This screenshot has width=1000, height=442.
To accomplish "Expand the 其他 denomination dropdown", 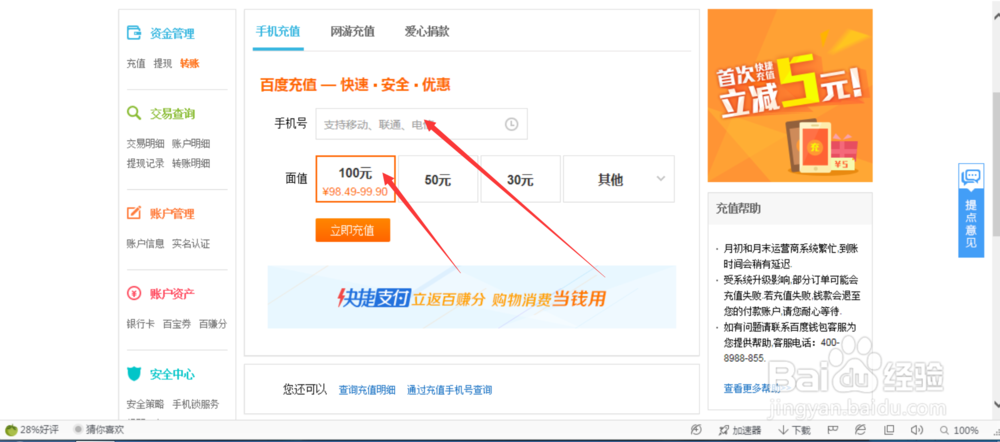I will (x=660, y=179).
